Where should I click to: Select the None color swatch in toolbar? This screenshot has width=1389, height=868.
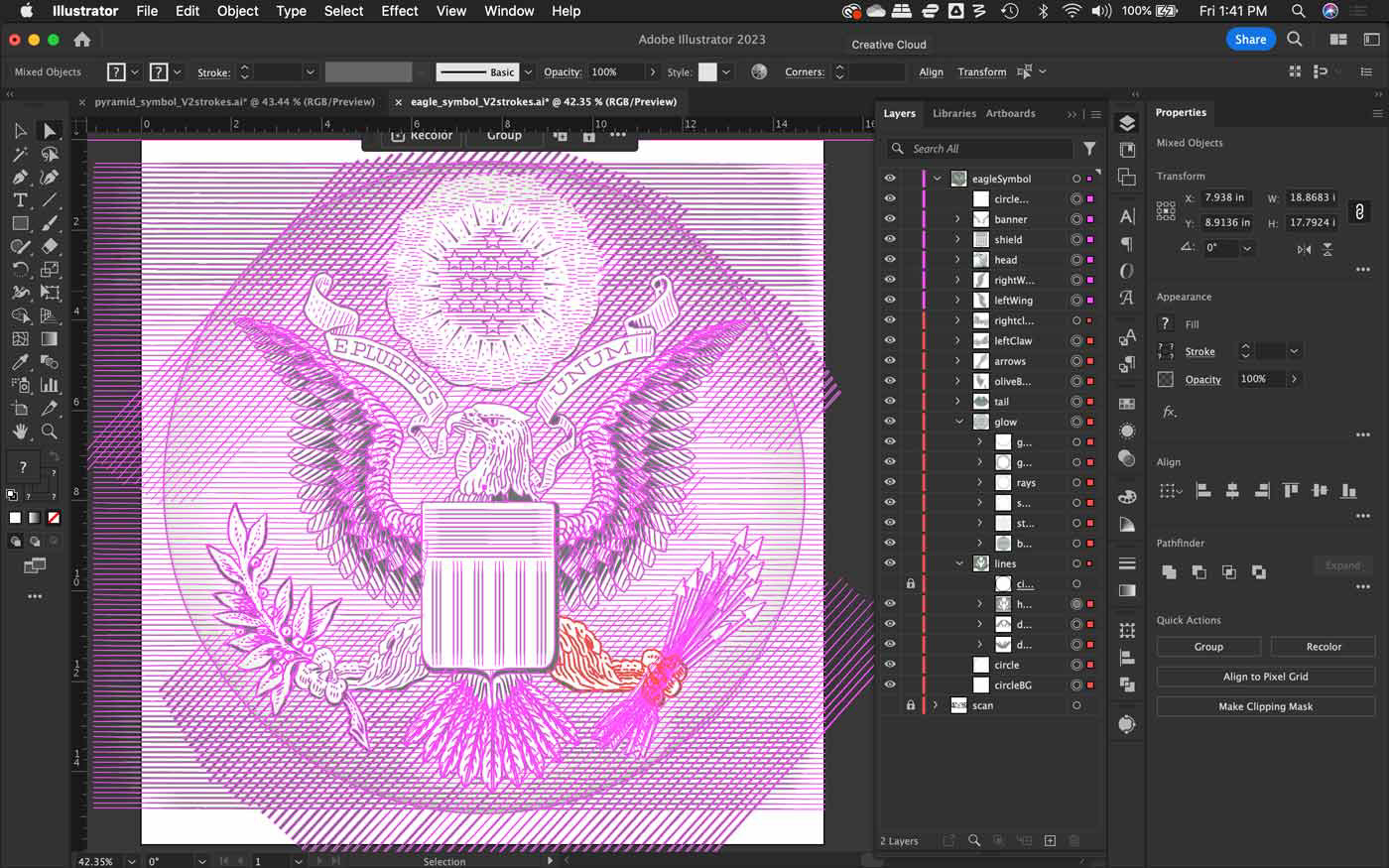54,518
